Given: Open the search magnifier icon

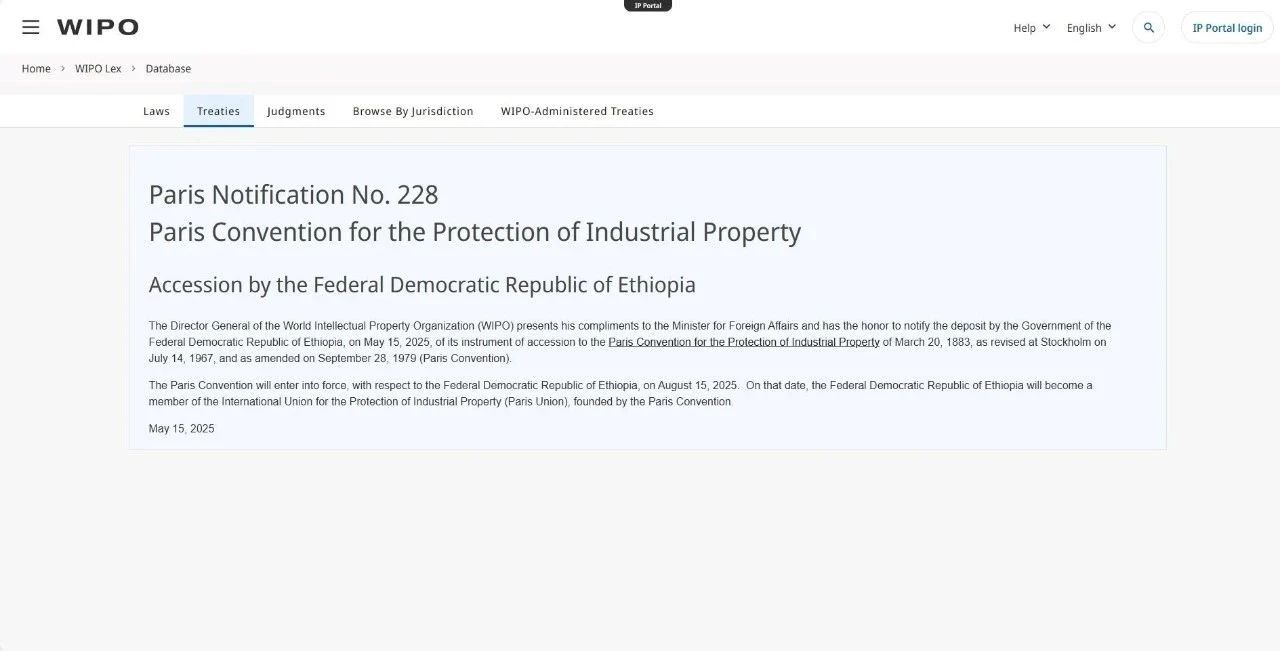Looking at the screenshot, I should (1149, 28).
